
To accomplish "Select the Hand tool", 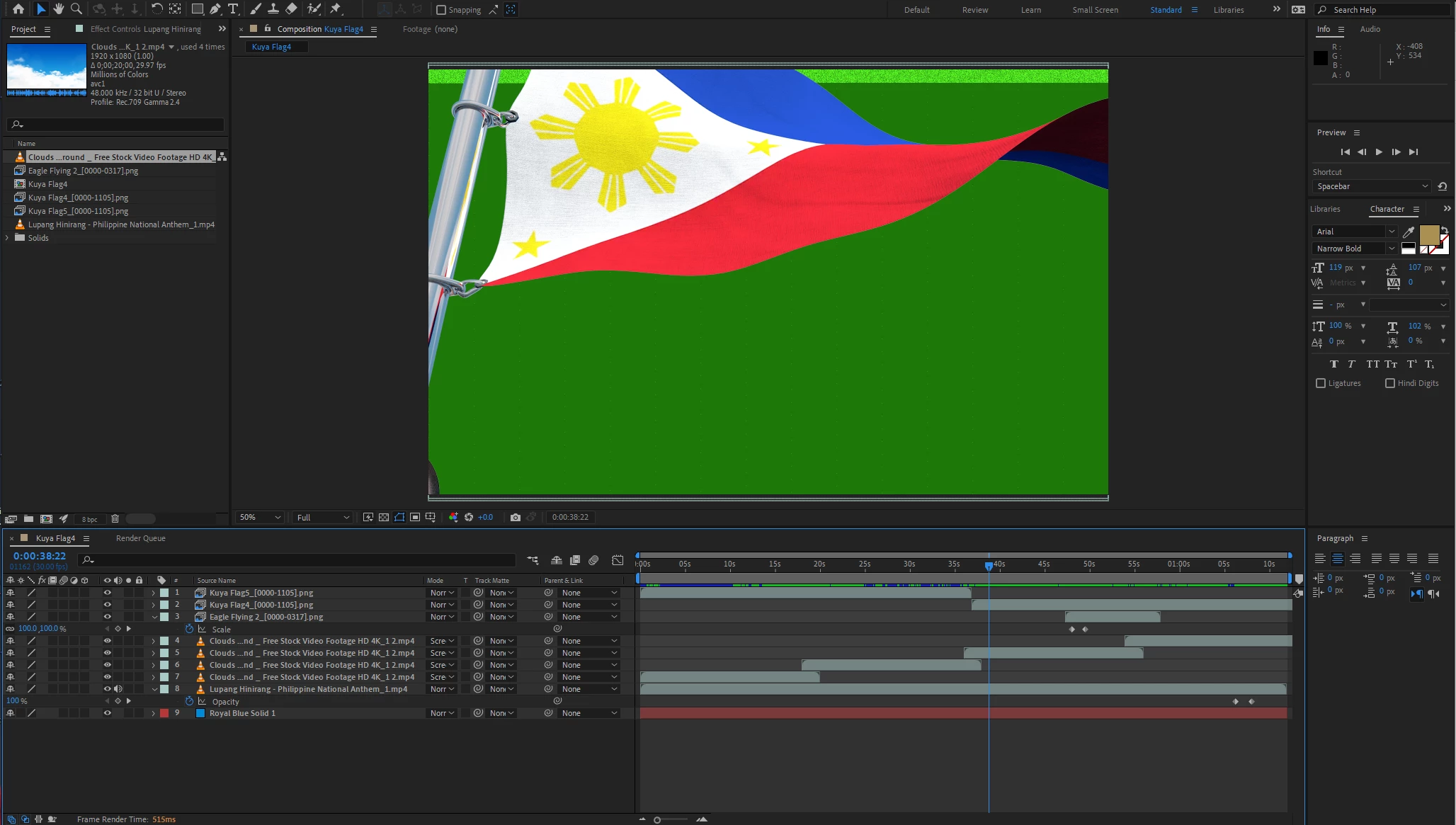I will 58,9.
